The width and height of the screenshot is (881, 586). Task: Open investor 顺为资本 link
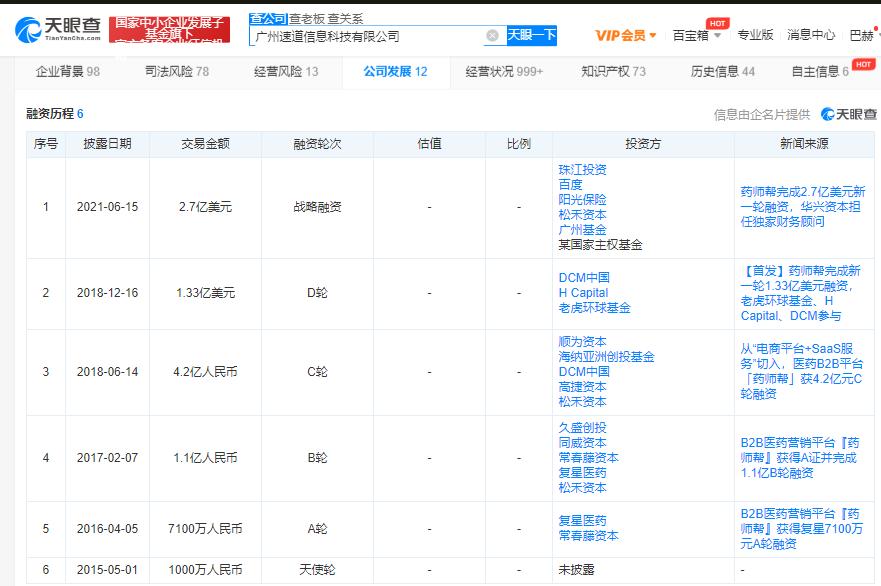tap(582, 342)
